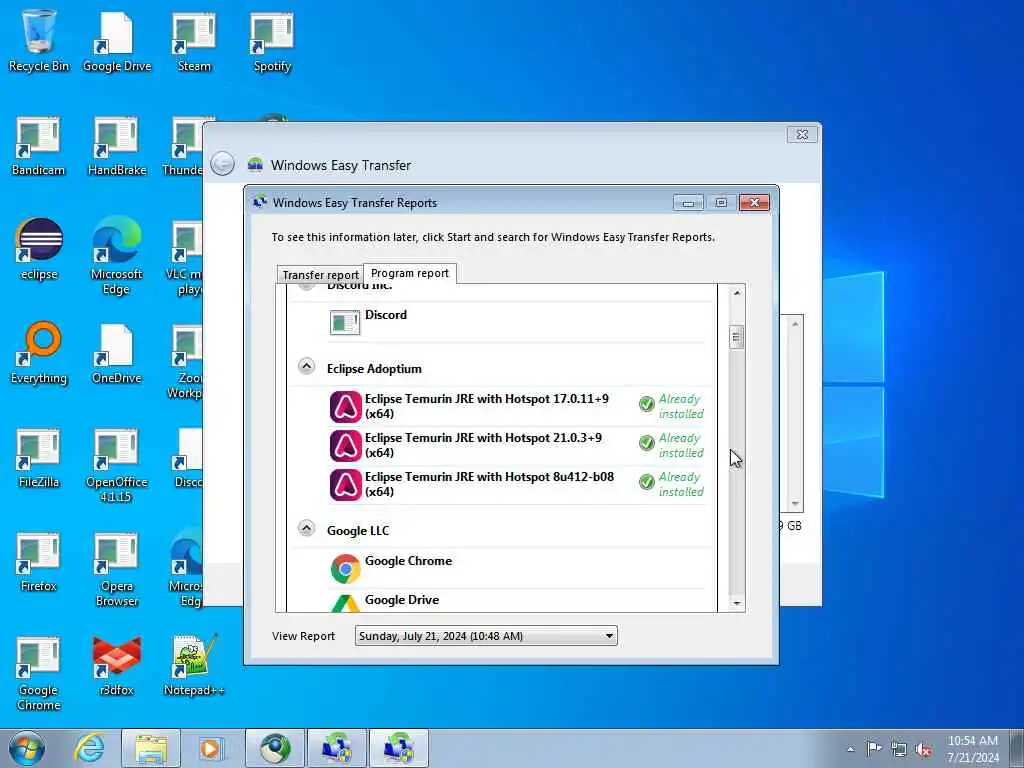Click the Eclipse Temurin JRE 8u412-b08 icon
This screenshot has height=768, width=1024.
coord(345,485)
